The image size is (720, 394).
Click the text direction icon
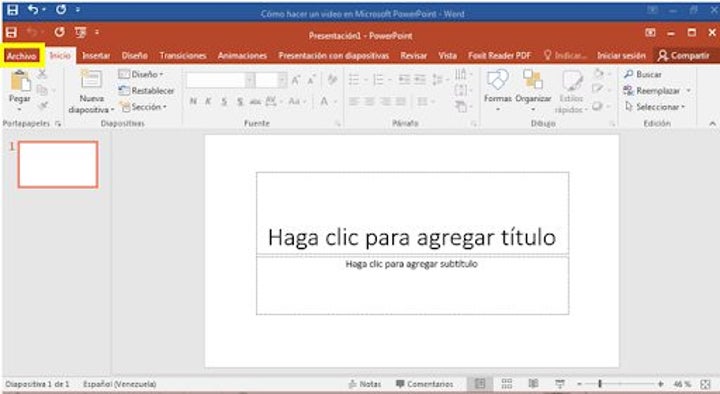(x=460, y=74)
